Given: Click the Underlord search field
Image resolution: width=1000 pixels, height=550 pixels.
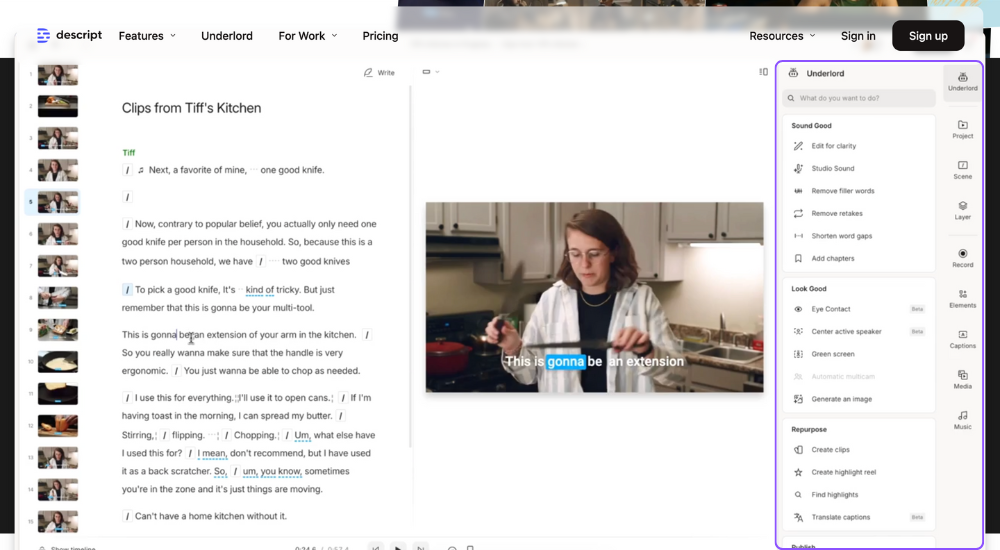Looking at the screenshot, I should click(858, 98).
